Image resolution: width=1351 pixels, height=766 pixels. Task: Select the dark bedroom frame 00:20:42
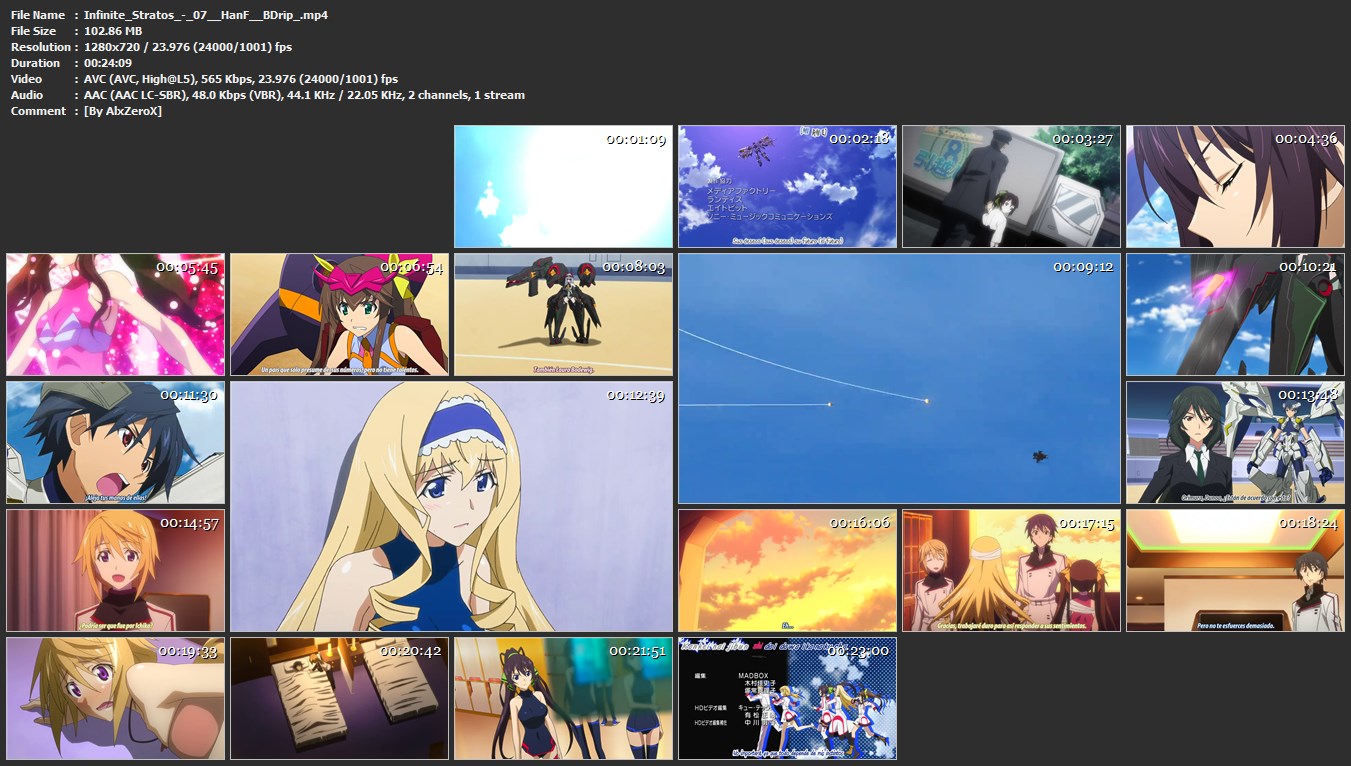[339, 698]
